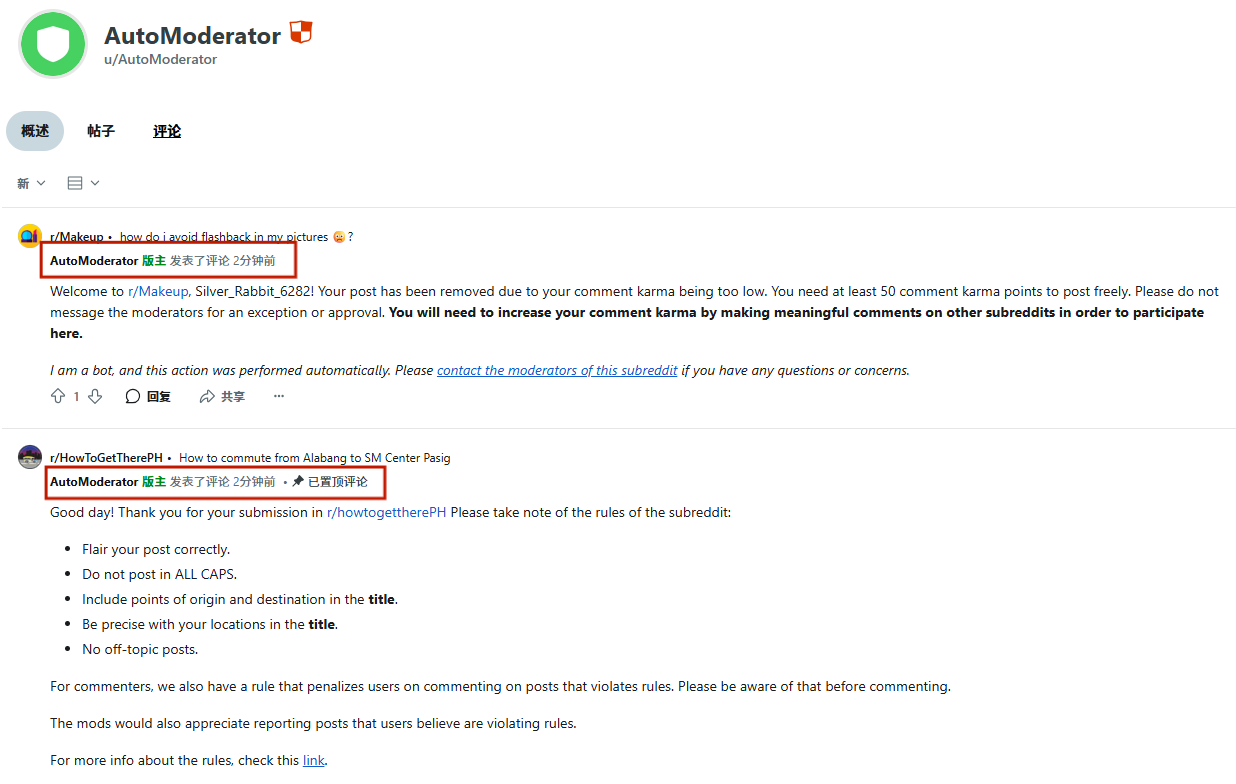Click the contact the moderators link
Viewport: 1236px width, 784px height.
557,370
